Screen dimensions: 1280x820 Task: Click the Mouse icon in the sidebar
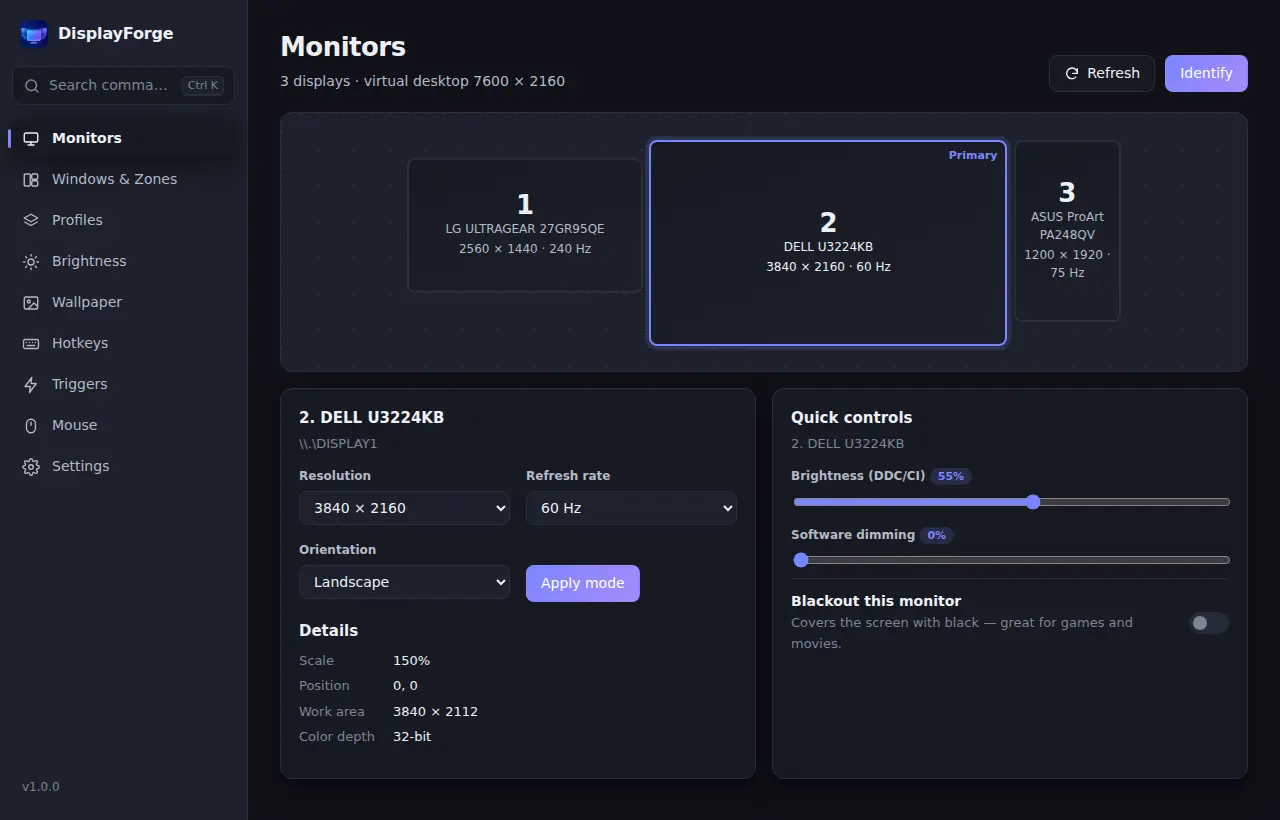pyautogui.click(x=31, y=425)
